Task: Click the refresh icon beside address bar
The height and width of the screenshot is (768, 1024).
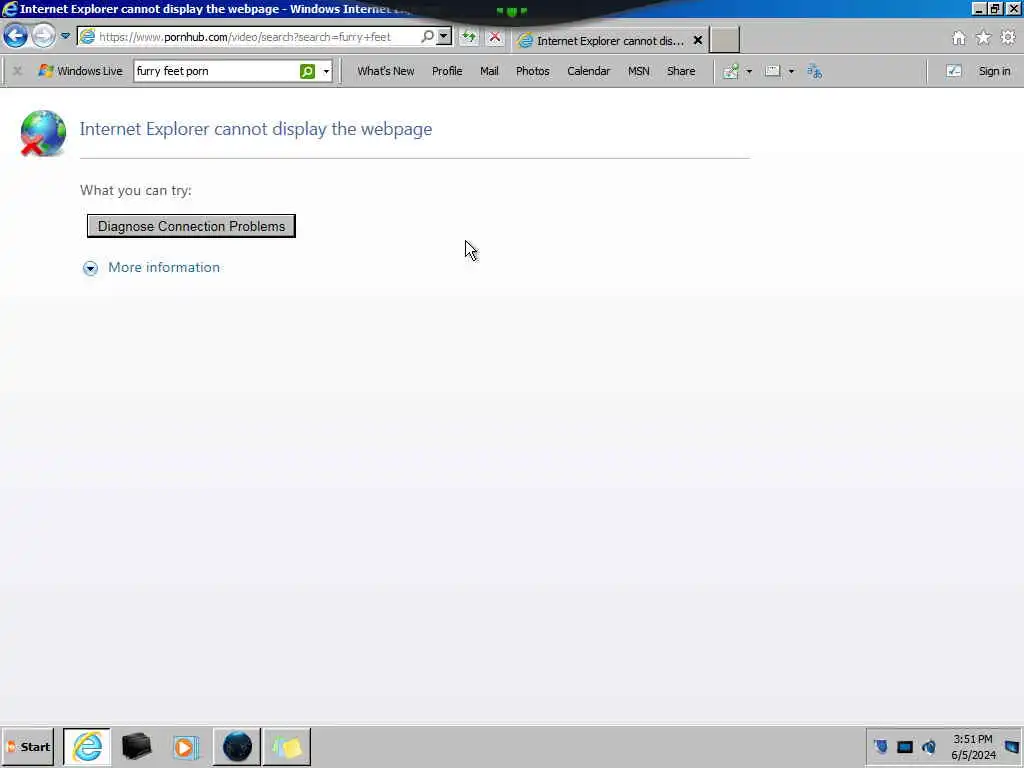Action: pos(469,37)
